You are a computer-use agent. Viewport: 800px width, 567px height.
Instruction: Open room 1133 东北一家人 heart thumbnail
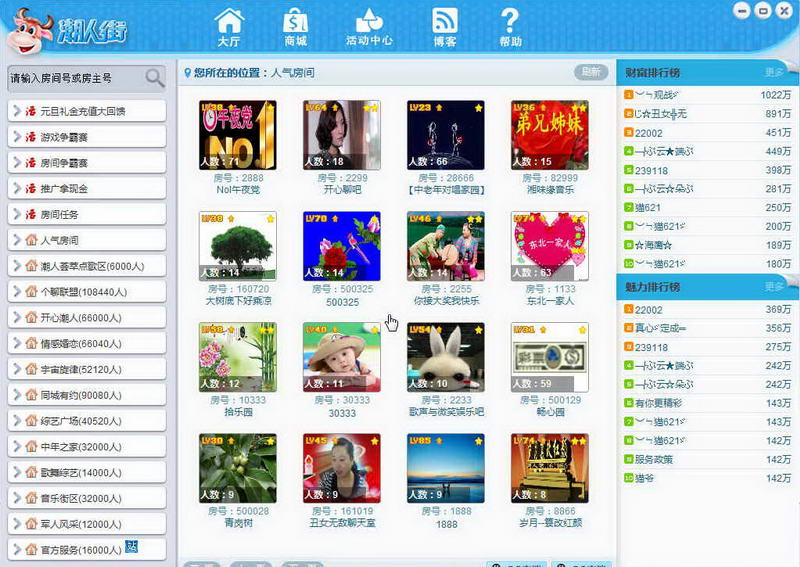[x=550, y=246]
